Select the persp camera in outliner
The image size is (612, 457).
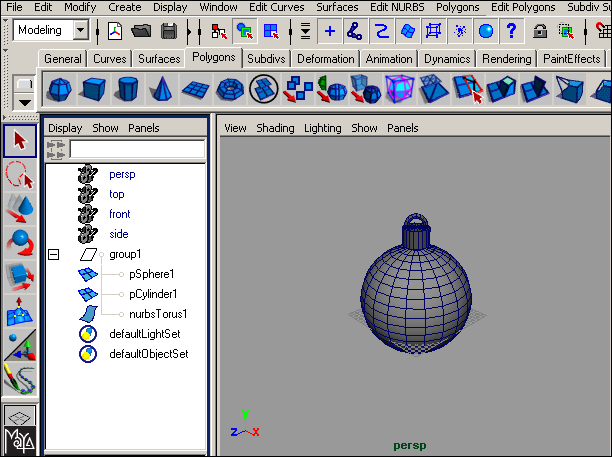(x=122, y=174)
